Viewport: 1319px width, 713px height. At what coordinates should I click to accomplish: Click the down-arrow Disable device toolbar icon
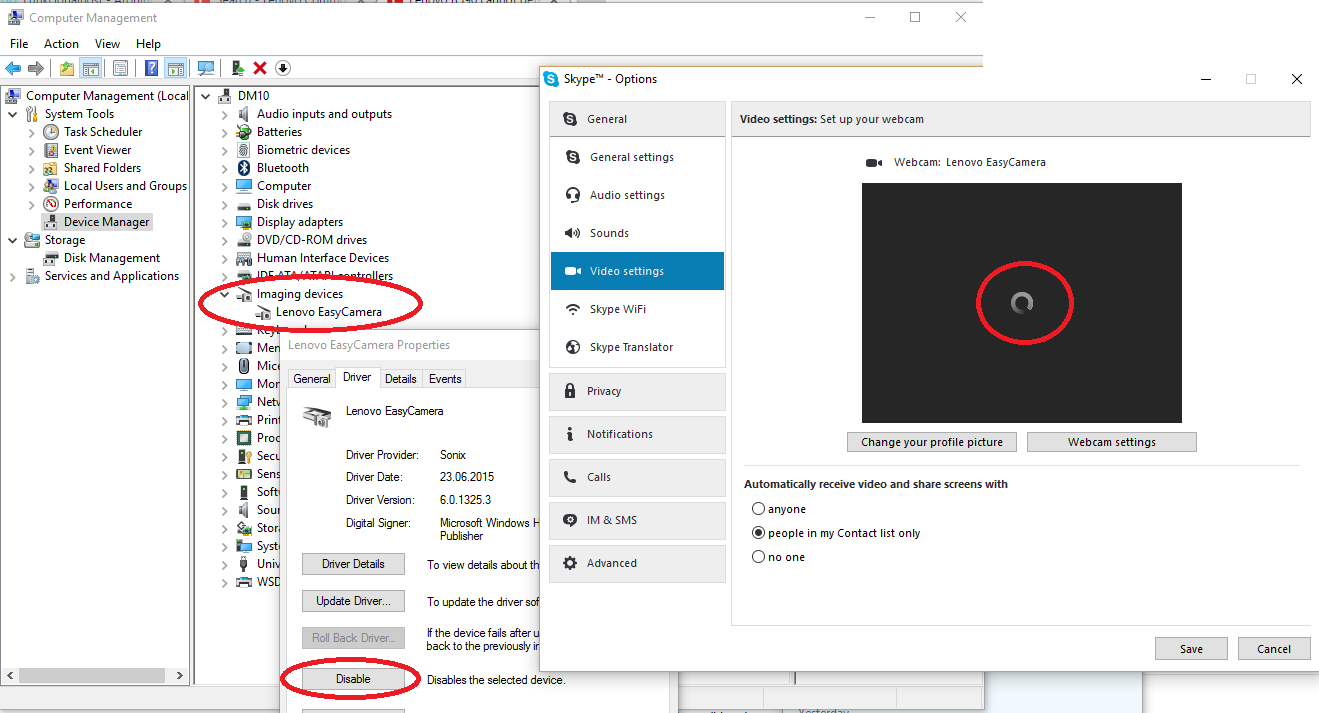coord(283,68)
